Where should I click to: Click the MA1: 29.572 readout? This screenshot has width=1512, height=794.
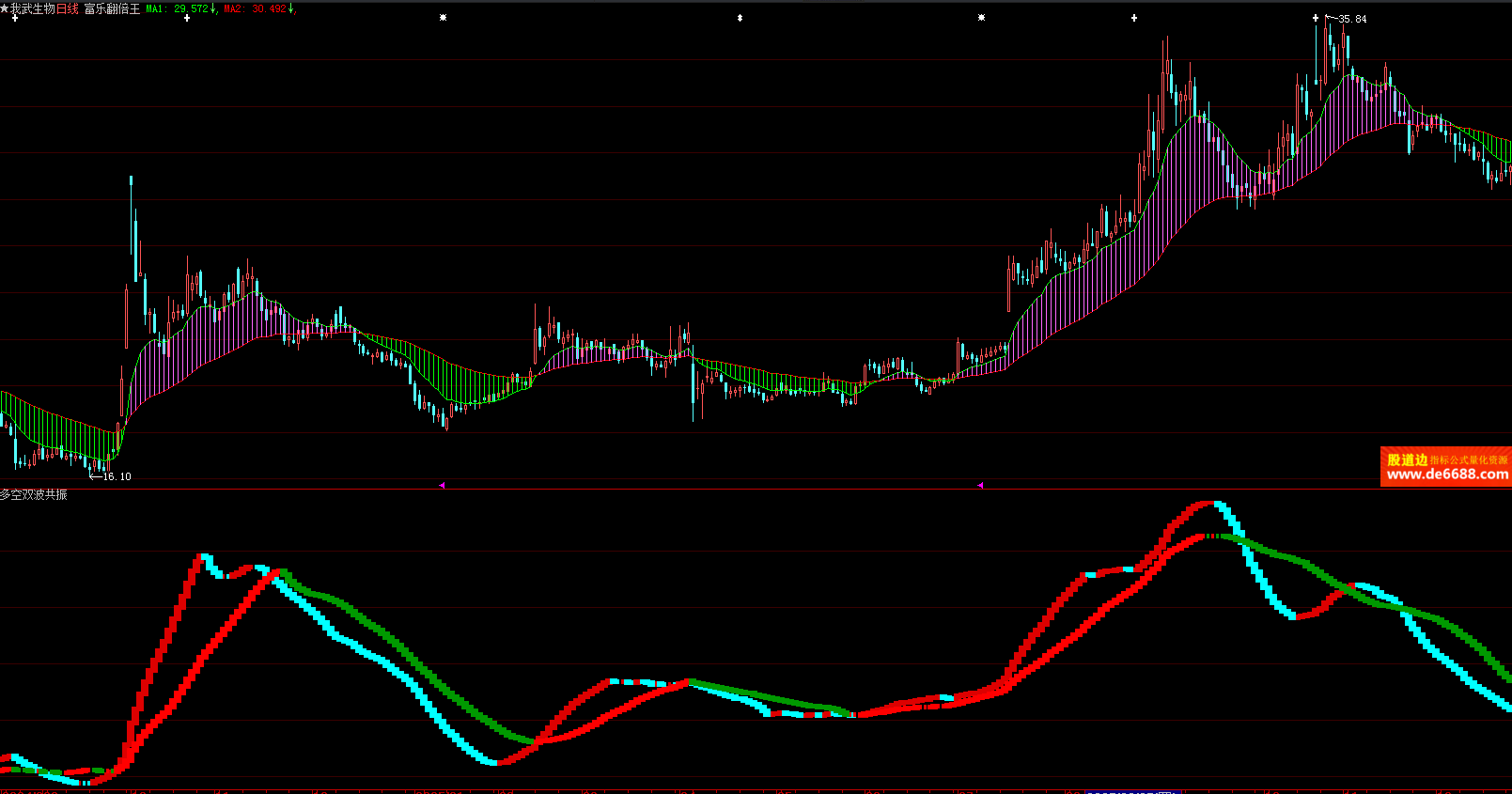click(177, 9)
